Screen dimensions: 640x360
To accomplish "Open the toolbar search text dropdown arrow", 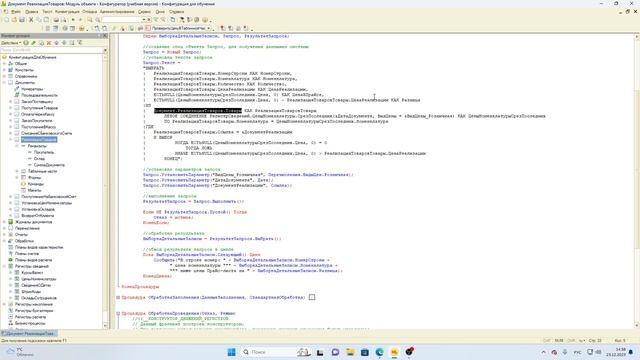I will coord(144,20).
